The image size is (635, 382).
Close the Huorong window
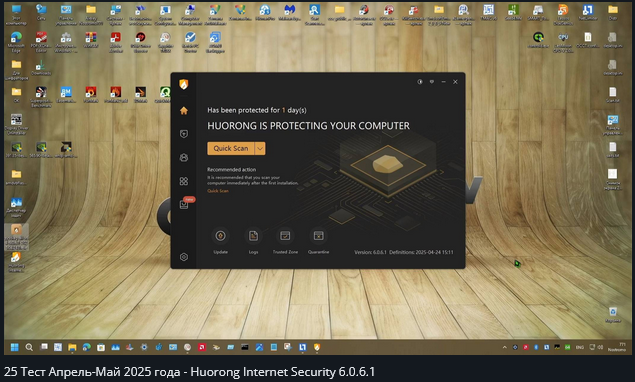point(455,82)
